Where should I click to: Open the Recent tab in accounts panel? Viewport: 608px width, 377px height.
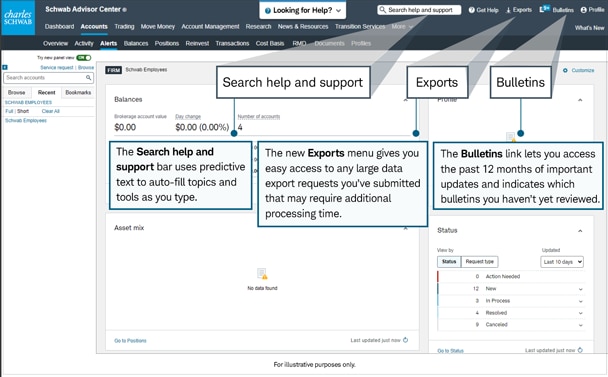click(47, 92)
